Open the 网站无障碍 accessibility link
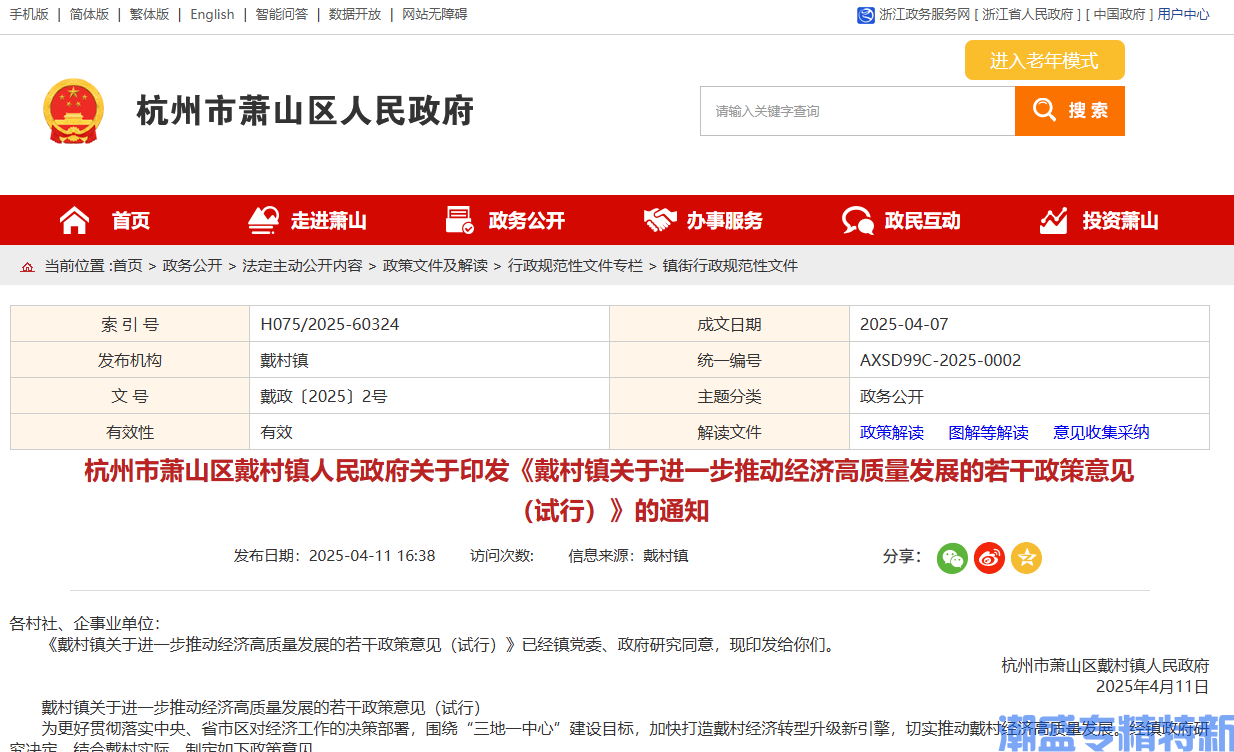This screenshot has width=1234, height=752. (x=434, y=14)
